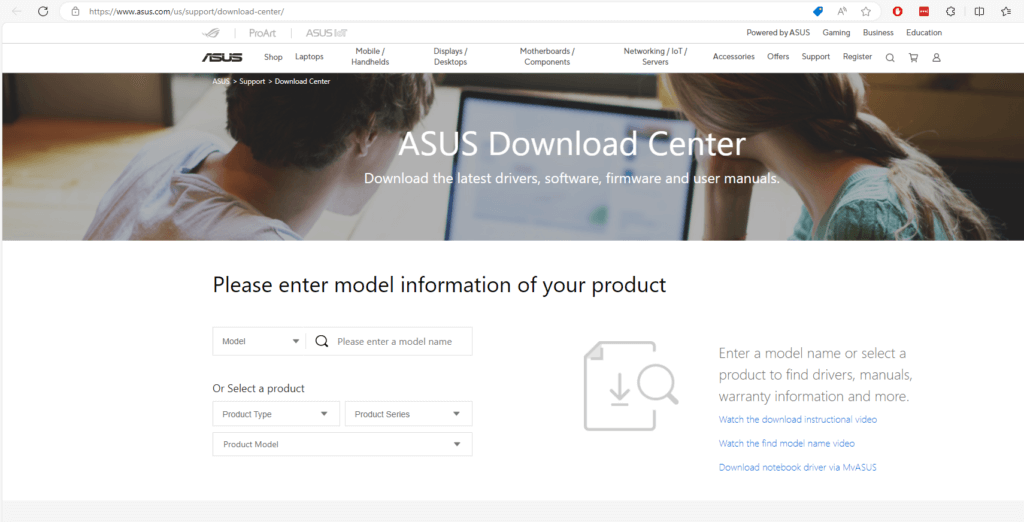Click the browser refresh icon
Screen dimensions: 1024x522
pos(43,11)
